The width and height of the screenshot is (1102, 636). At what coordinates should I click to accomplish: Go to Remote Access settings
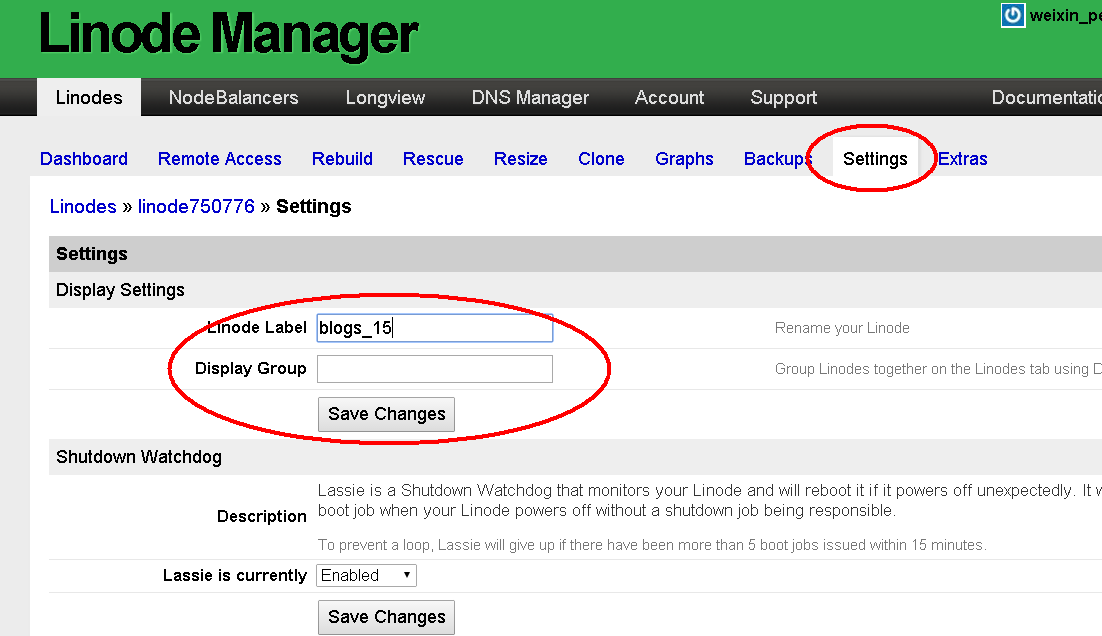coord(219,158)
